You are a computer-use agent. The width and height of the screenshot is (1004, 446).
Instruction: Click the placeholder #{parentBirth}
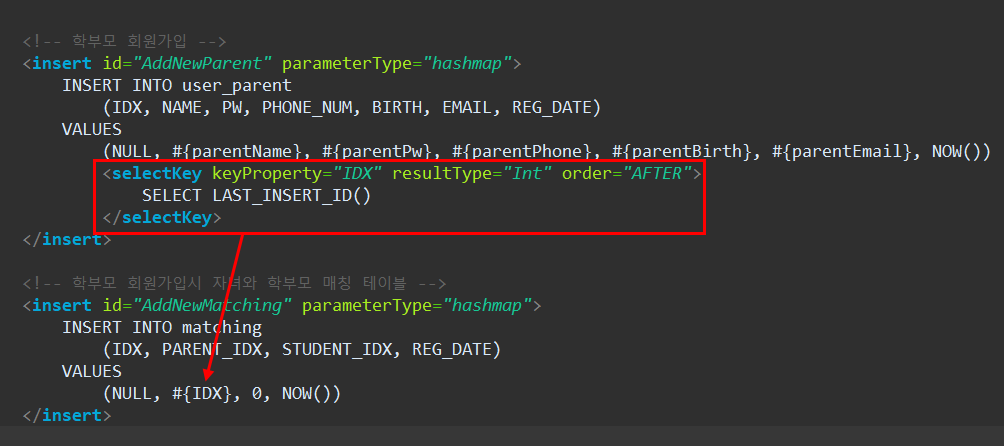pos(681,152)
